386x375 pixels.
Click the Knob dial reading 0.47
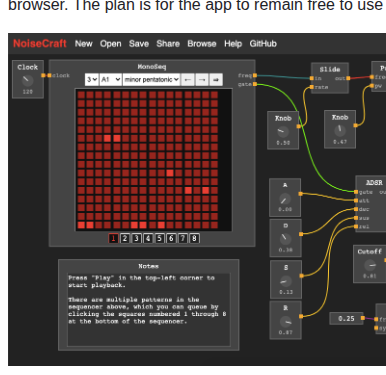(340, 130)
